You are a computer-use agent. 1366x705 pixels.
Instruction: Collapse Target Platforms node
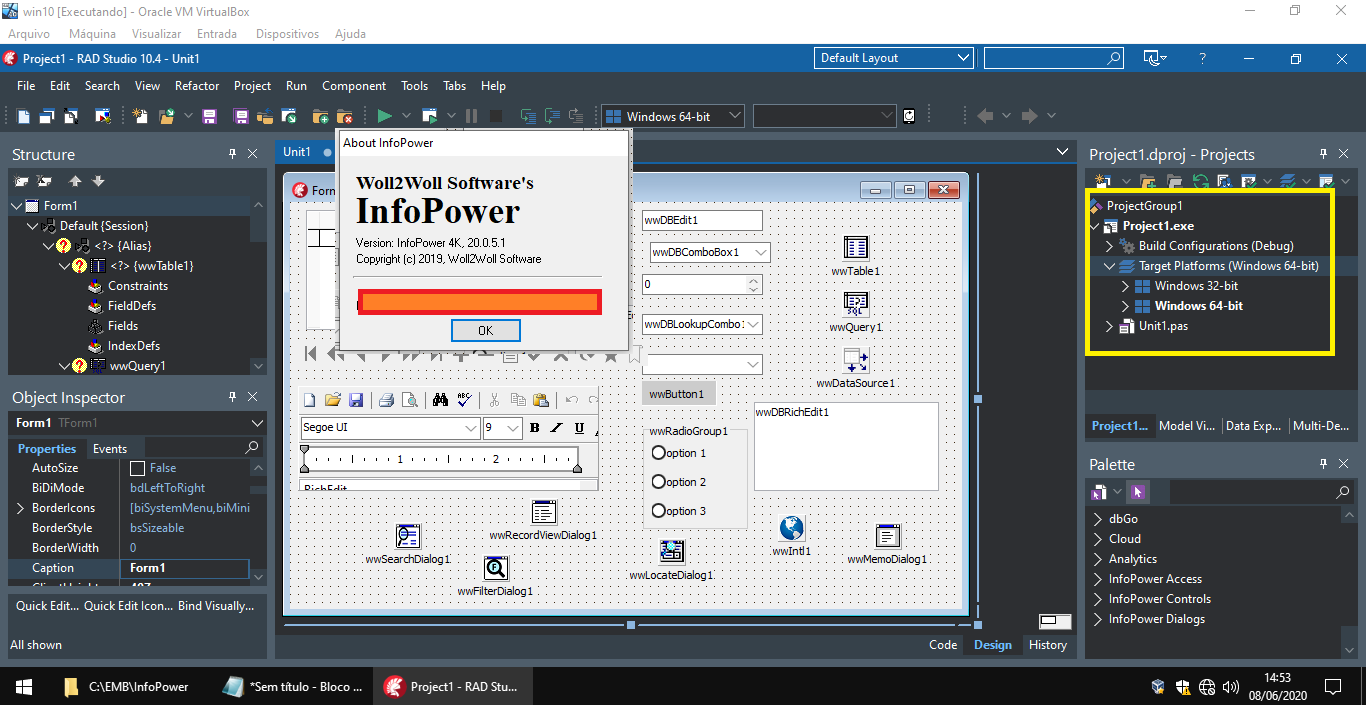[1110, 266]
